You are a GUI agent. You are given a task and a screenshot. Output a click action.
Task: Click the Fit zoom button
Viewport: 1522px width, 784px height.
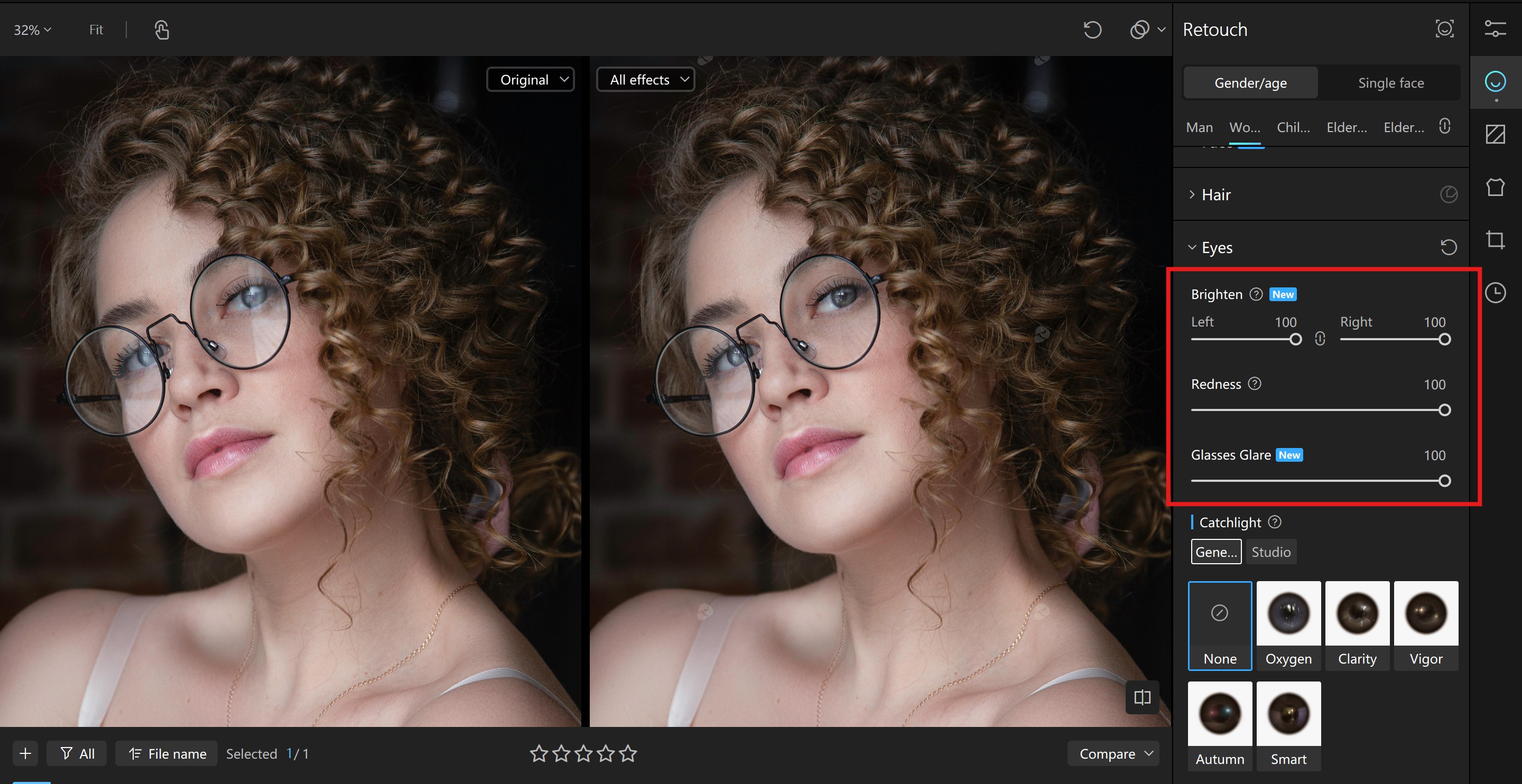(x=96, y=30)
